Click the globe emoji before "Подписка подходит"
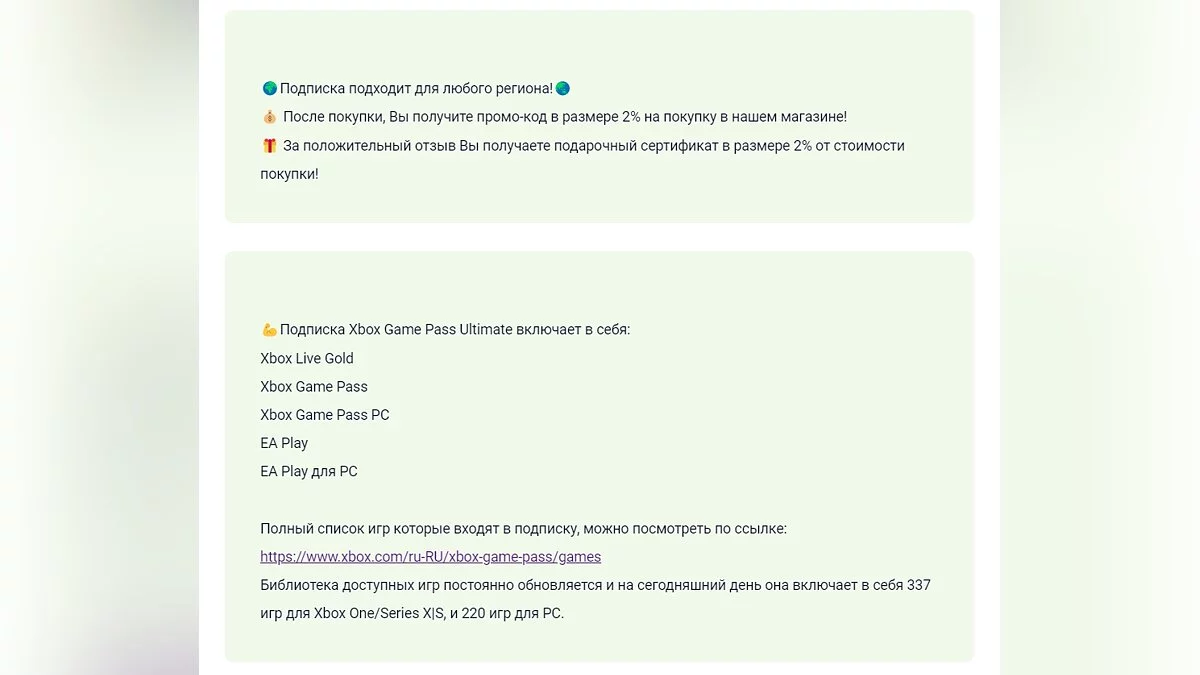Image resolution: width=1200 pixels, height=675 pixels. [x=269, y=89]
